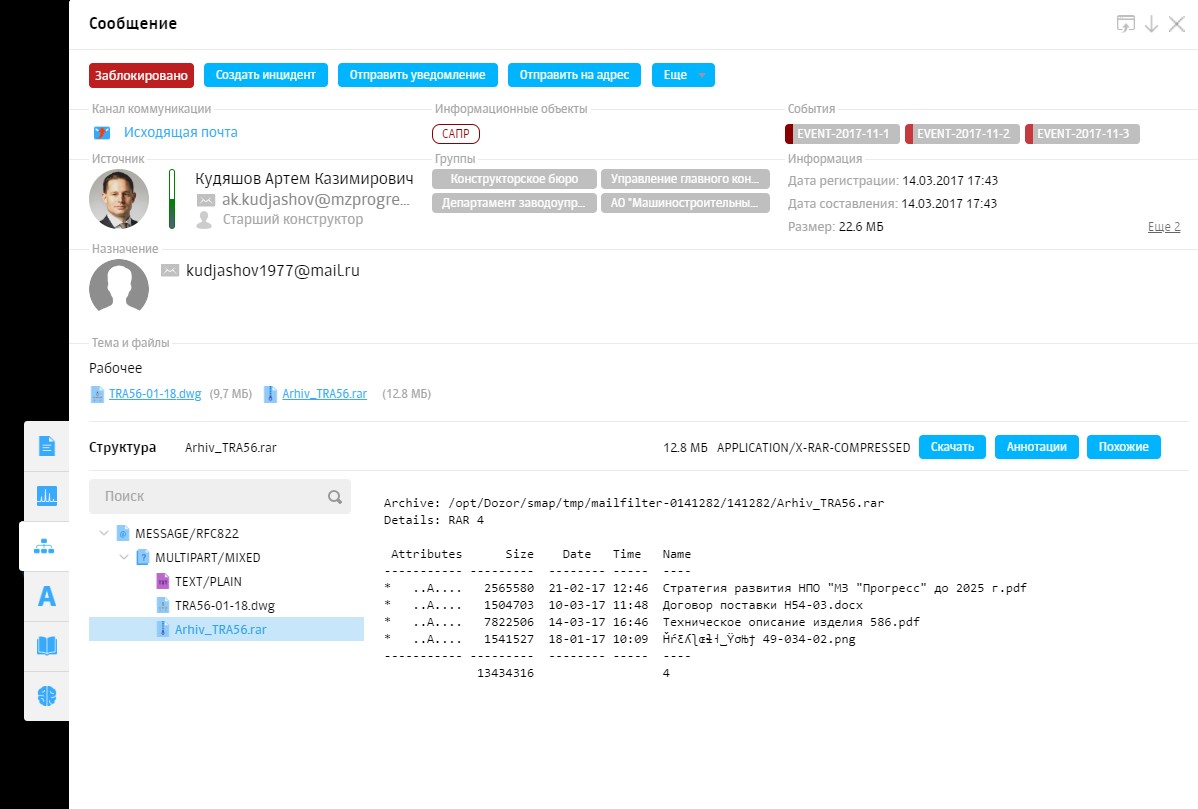Select TEXT/PLAIN in structure tree
The width and height of the screenshot is (1198, 809).
point(208,581)
